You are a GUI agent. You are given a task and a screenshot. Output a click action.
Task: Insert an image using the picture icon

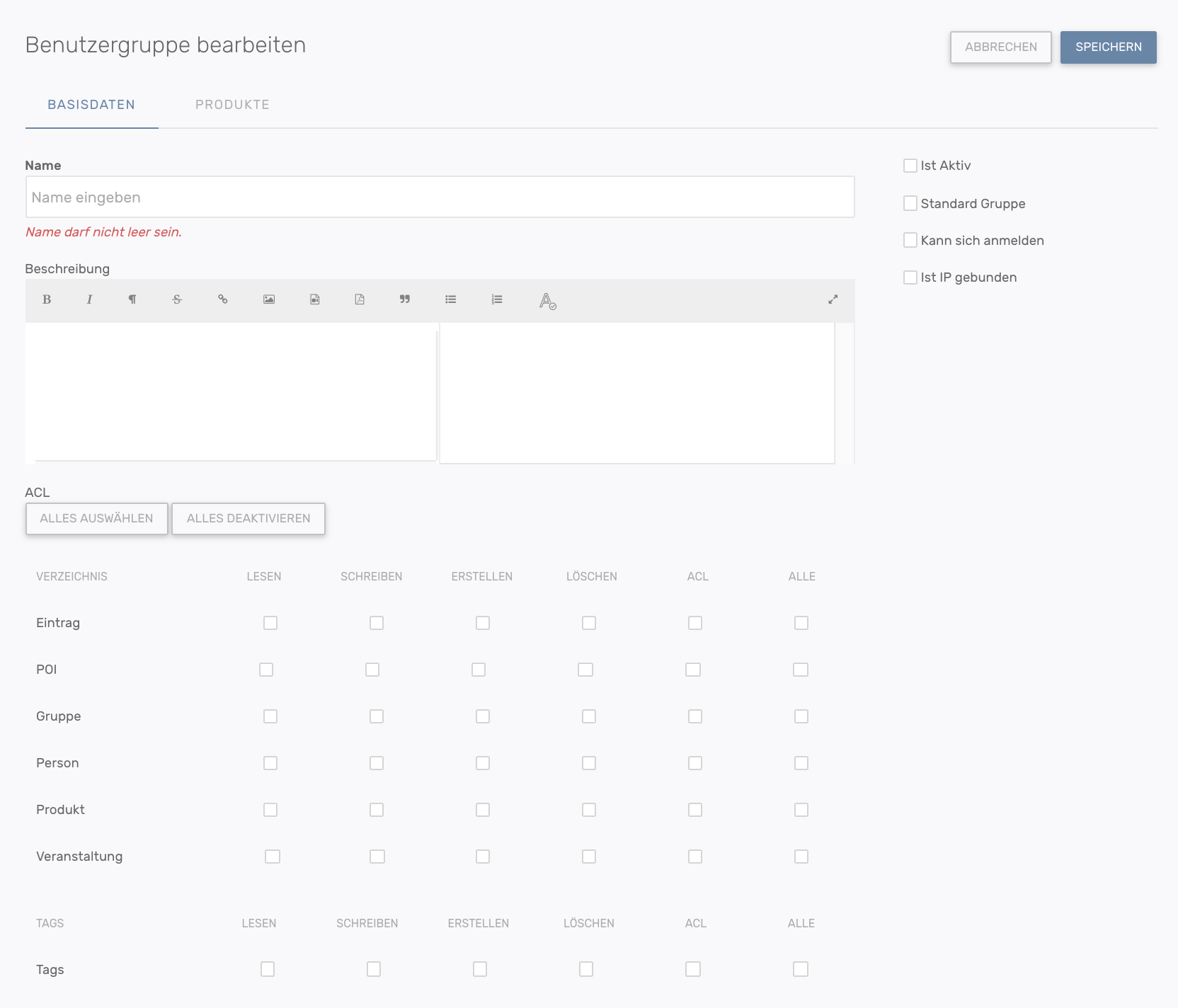pos(269,299)
